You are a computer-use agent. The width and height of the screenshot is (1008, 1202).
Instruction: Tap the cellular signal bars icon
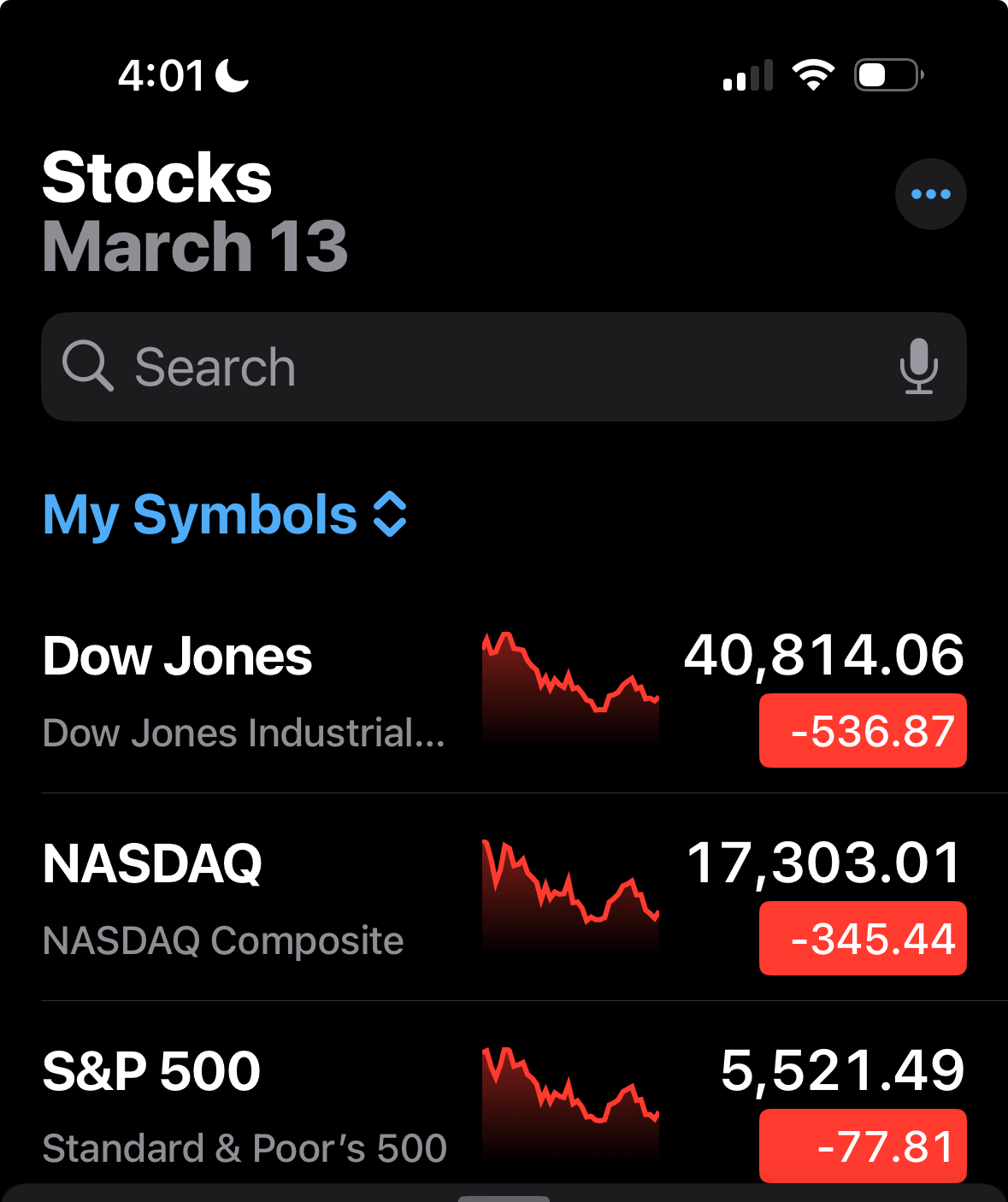(x=748, y=75)
